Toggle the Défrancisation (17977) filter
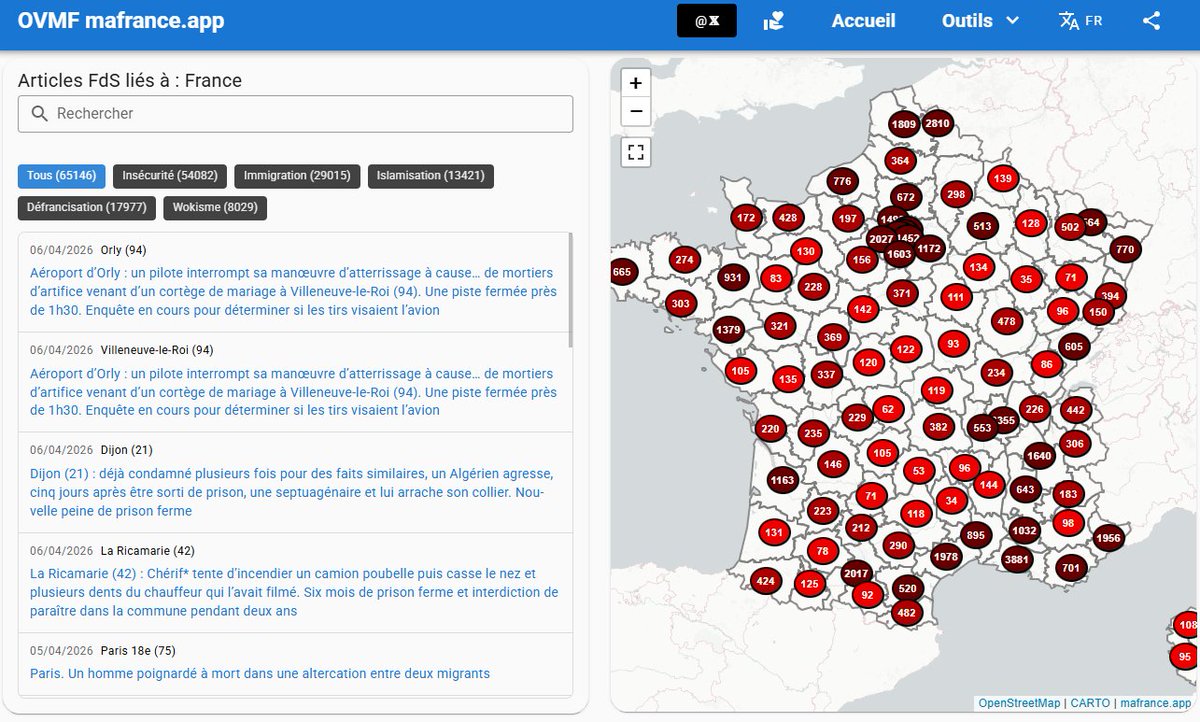 (86, 208)
